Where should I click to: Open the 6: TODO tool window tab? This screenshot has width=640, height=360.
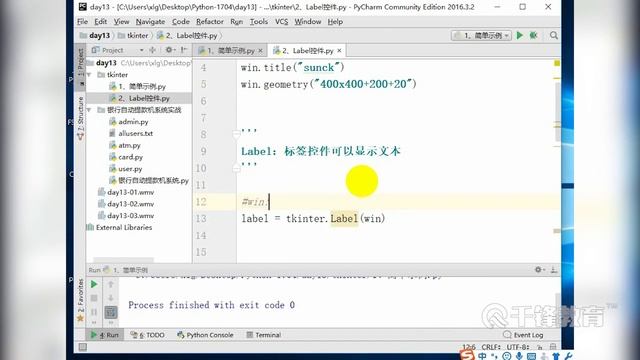pyautogui.click(x=147, y=335)
